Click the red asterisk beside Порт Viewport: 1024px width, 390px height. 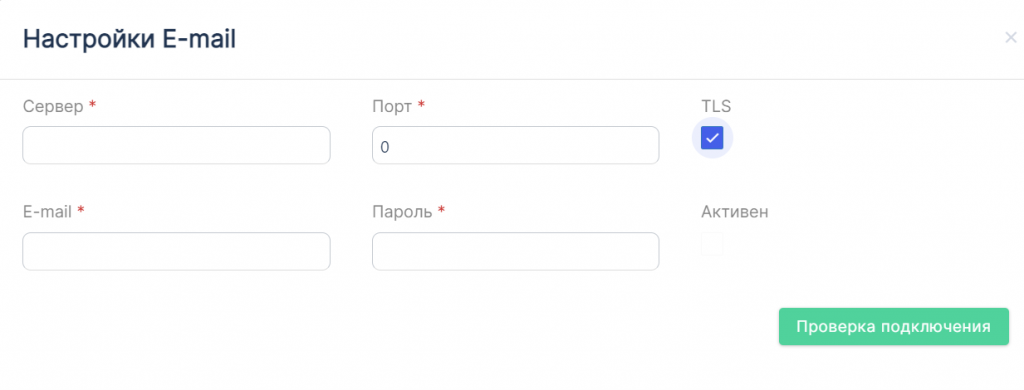click(421, 105)
